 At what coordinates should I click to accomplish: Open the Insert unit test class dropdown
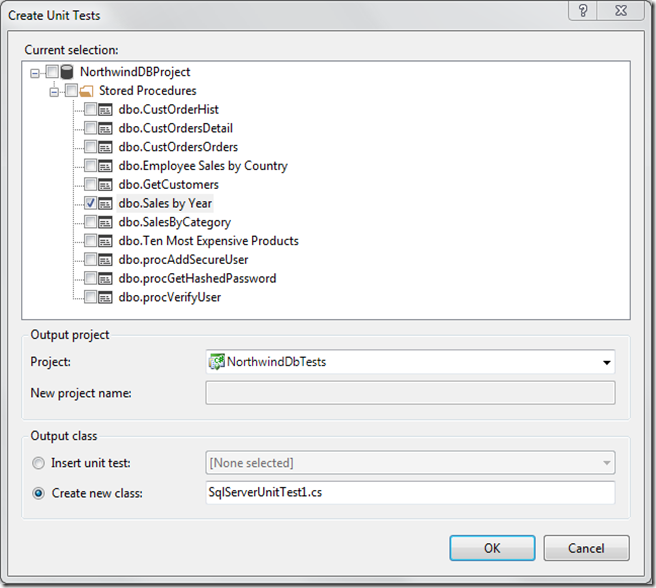pyautogui.click(x=606, y=463)
